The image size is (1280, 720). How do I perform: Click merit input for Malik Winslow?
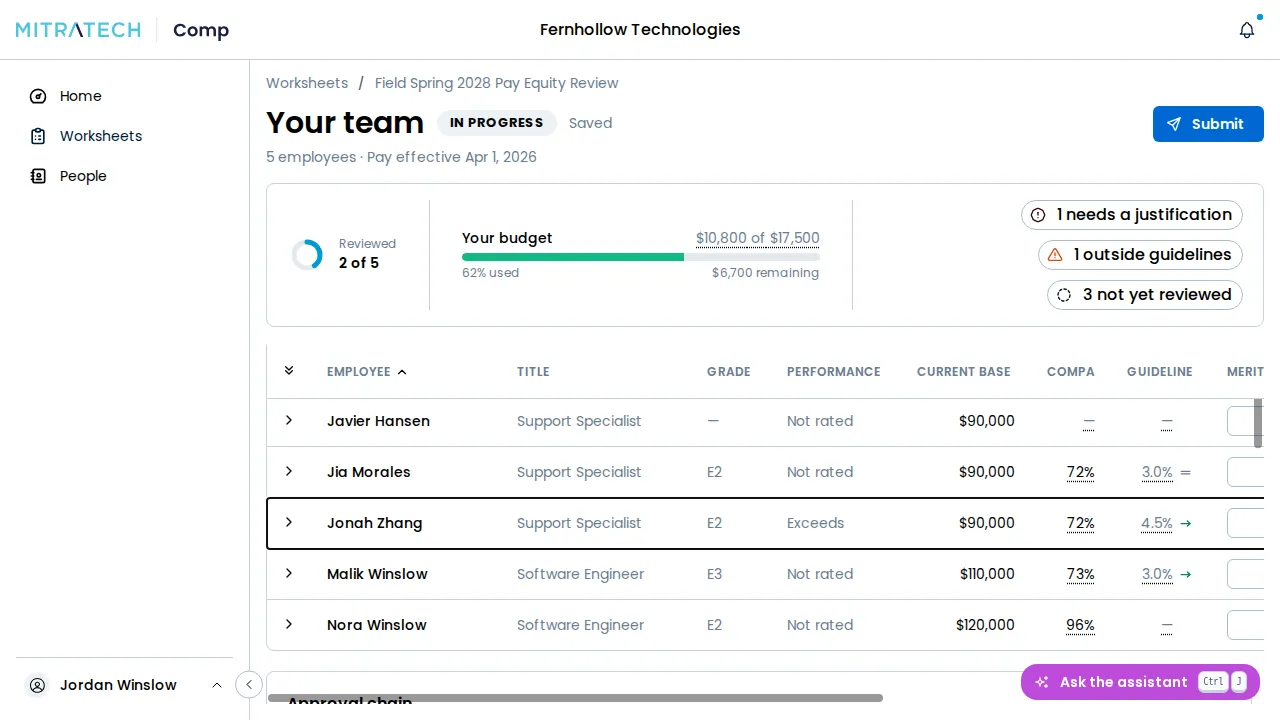[x=1245, y=574]
